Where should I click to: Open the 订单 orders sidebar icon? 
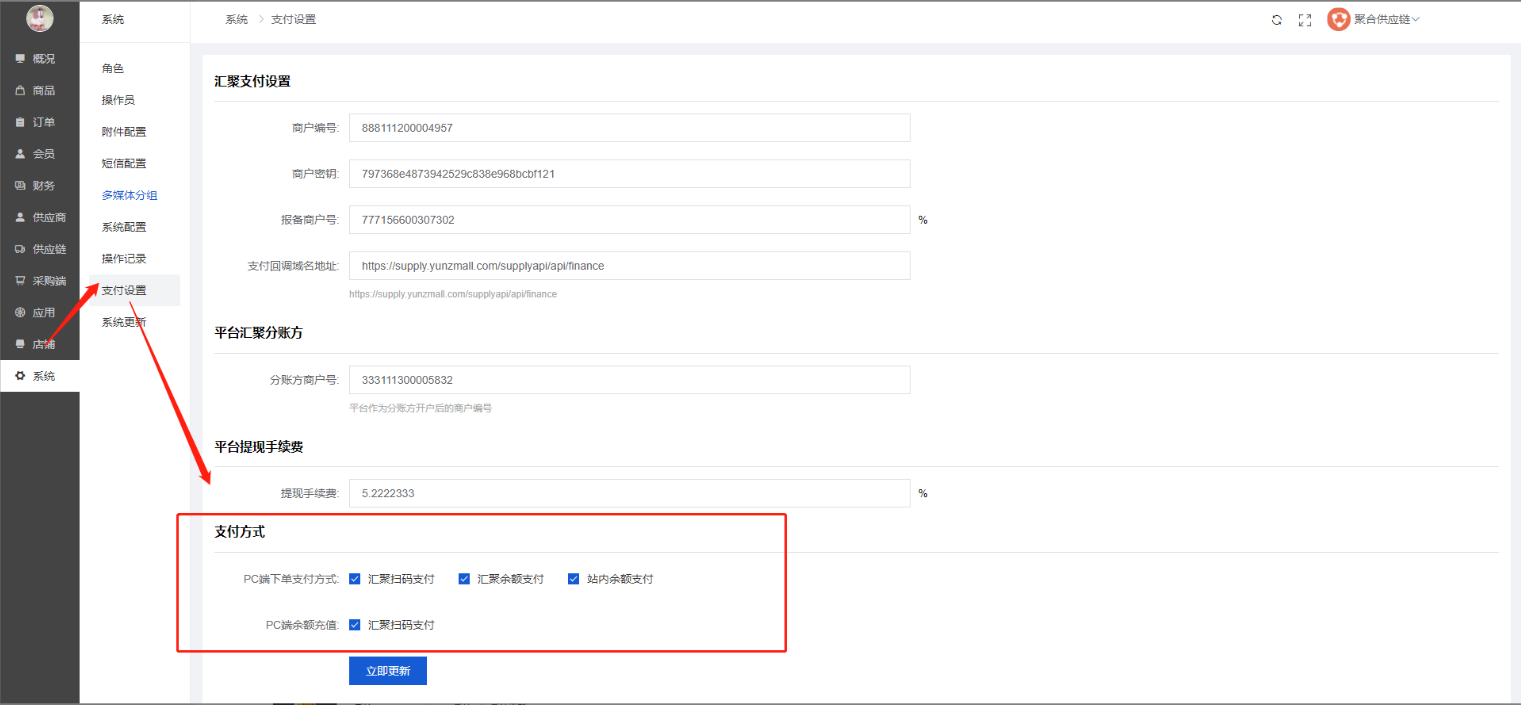[20, 122]
